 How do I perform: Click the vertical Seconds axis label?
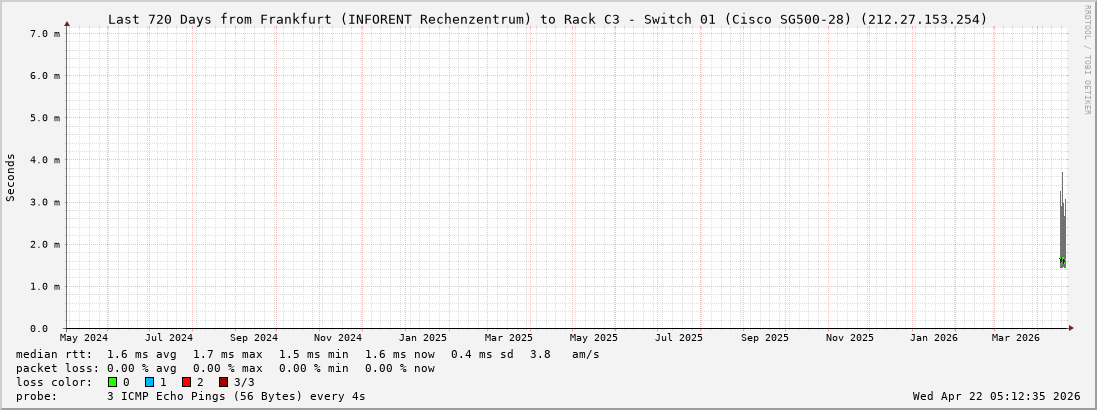tap(11, 177)
